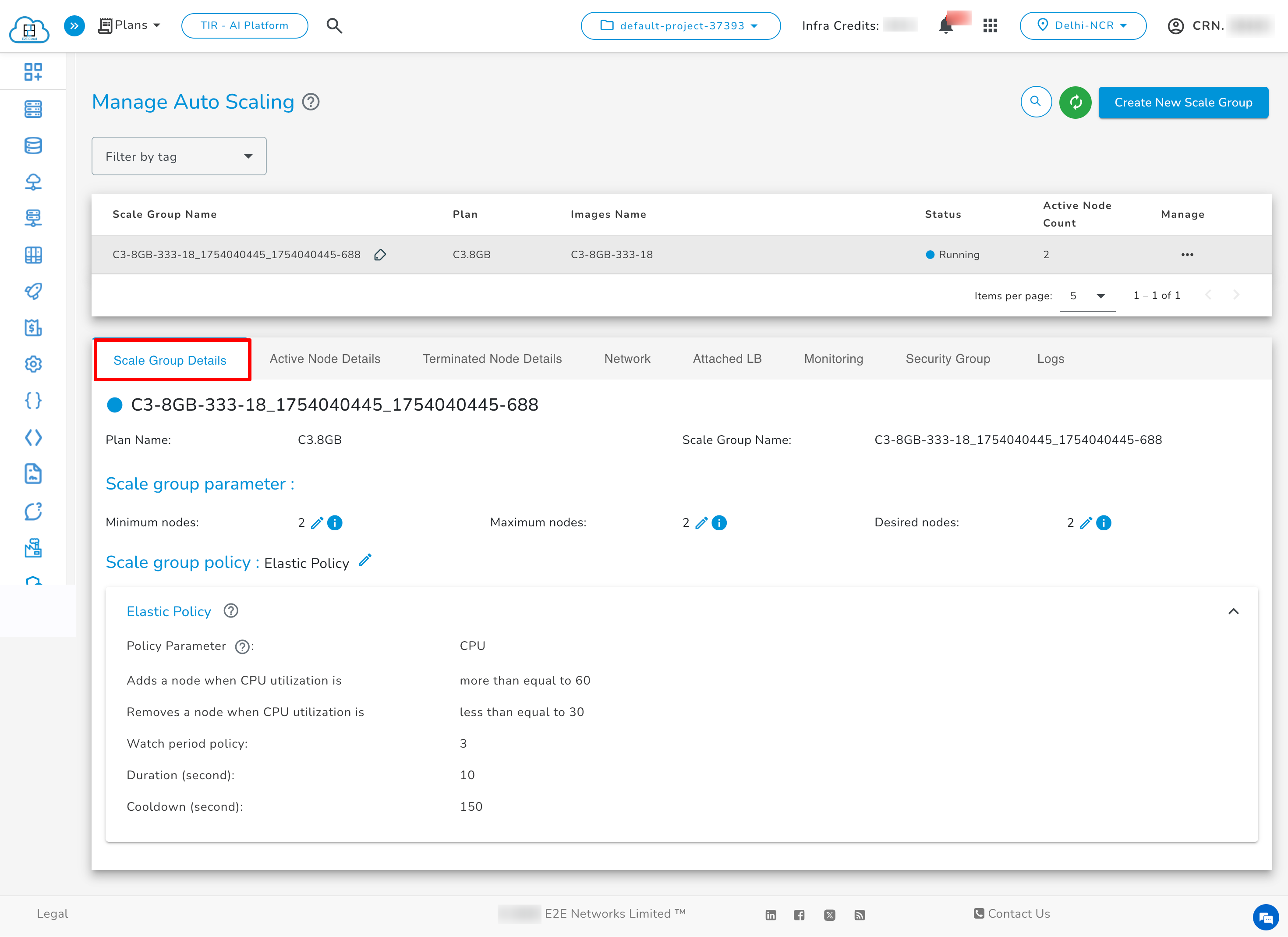1288x937 pixels.
Task: Switch to the Active Node Details tab
Action: 325,358
